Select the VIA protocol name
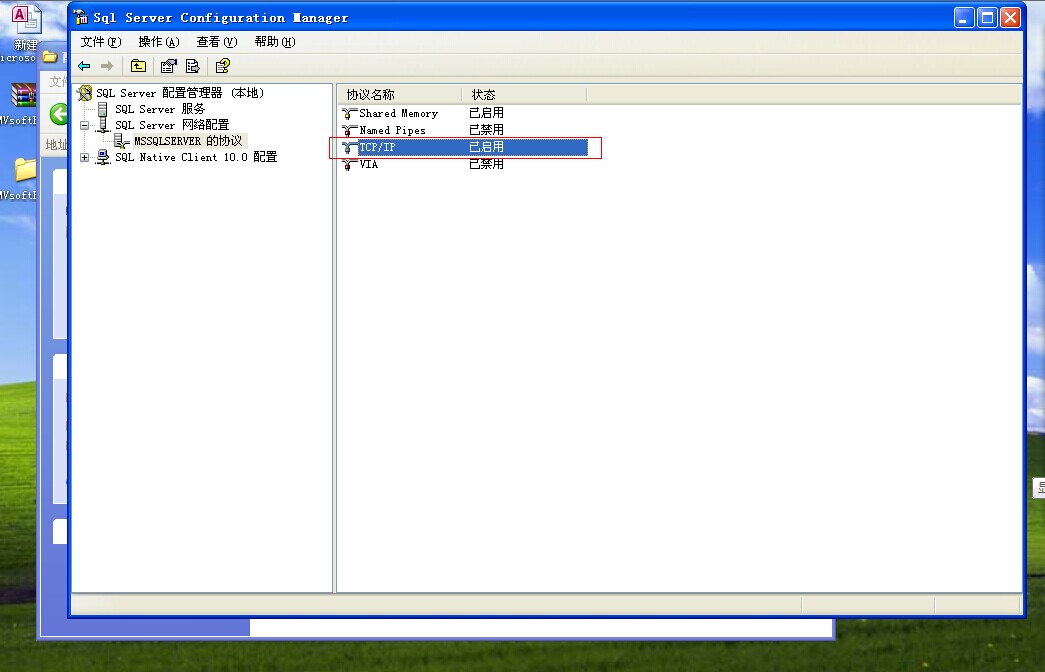 (x=369, y=164)
